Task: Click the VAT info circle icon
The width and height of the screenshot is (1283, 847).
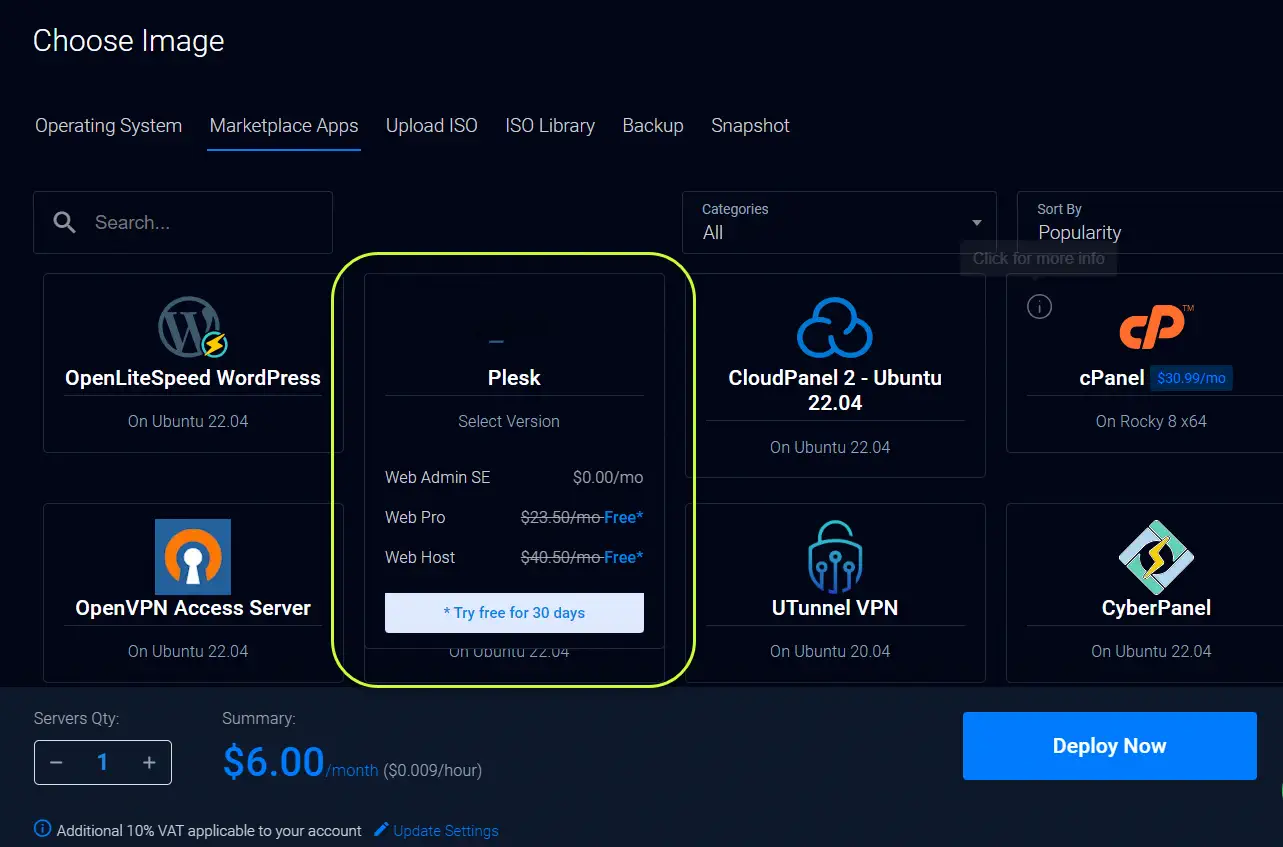Action: click(x=43, y=829)
